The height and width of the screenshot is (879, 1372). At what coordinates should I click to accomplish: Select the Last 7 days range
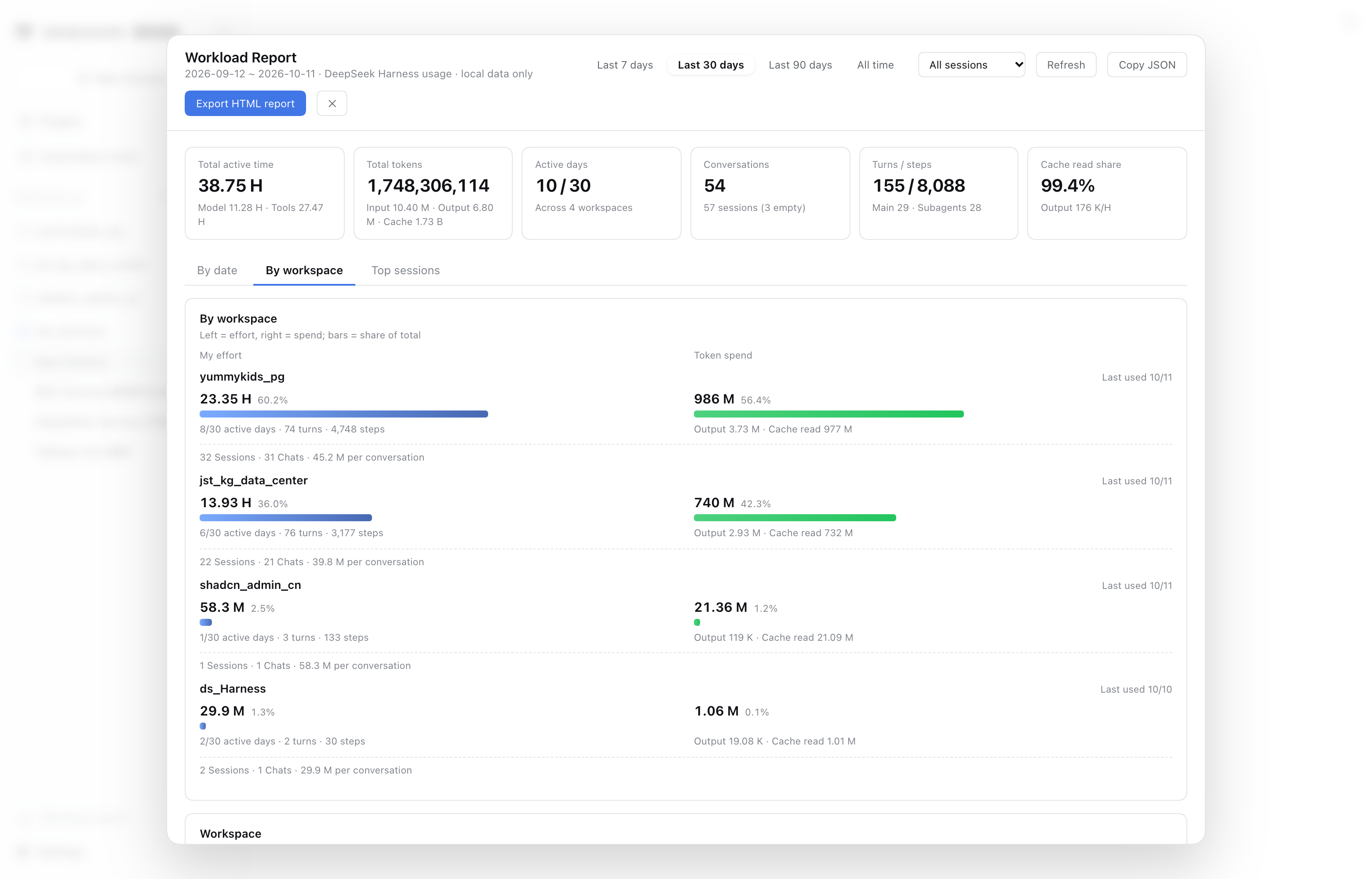tap(624, 65)
